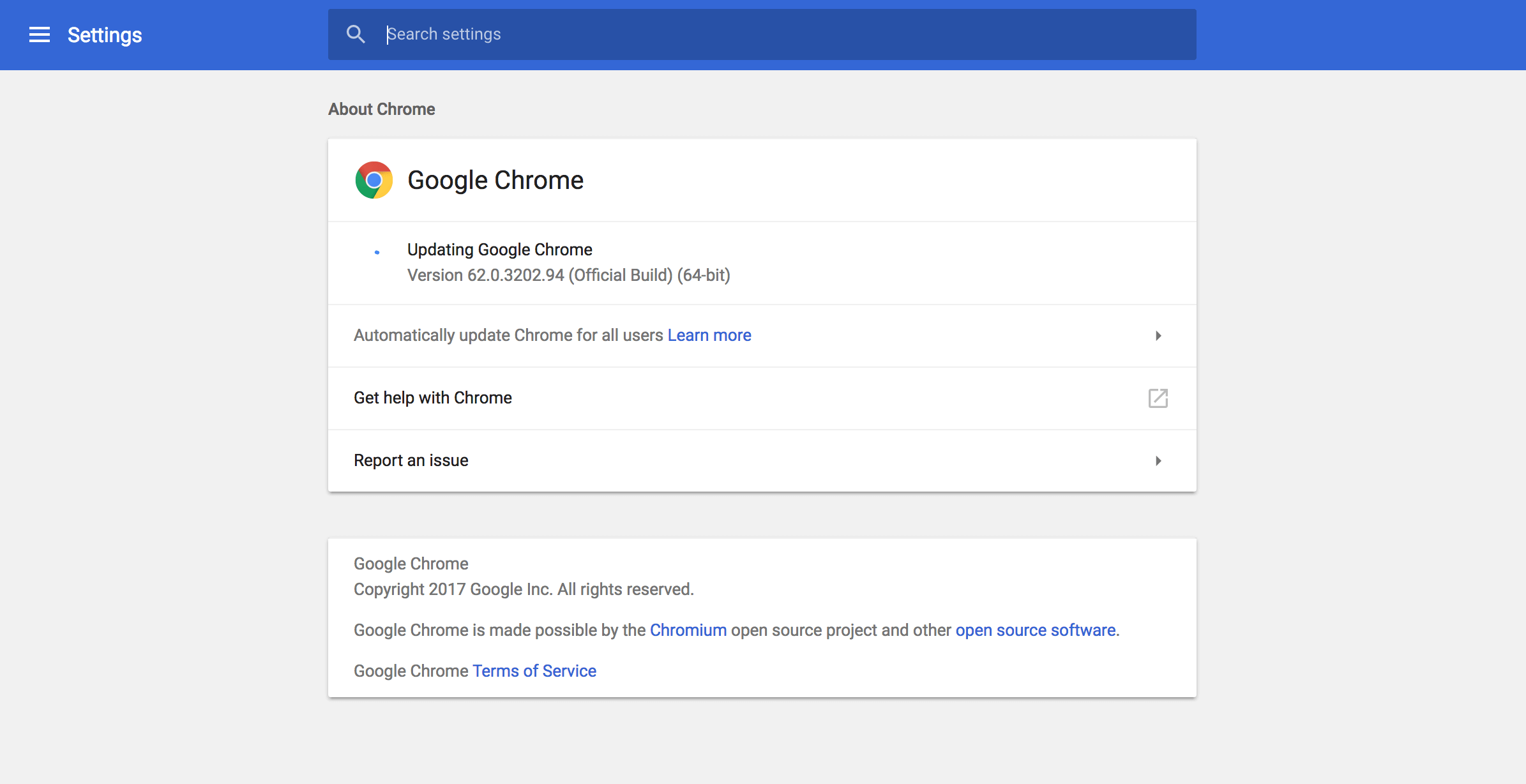The image size is (1526, 784).
Task: Select the Updating Google Chrome status text
Action: tap(499, 250)
